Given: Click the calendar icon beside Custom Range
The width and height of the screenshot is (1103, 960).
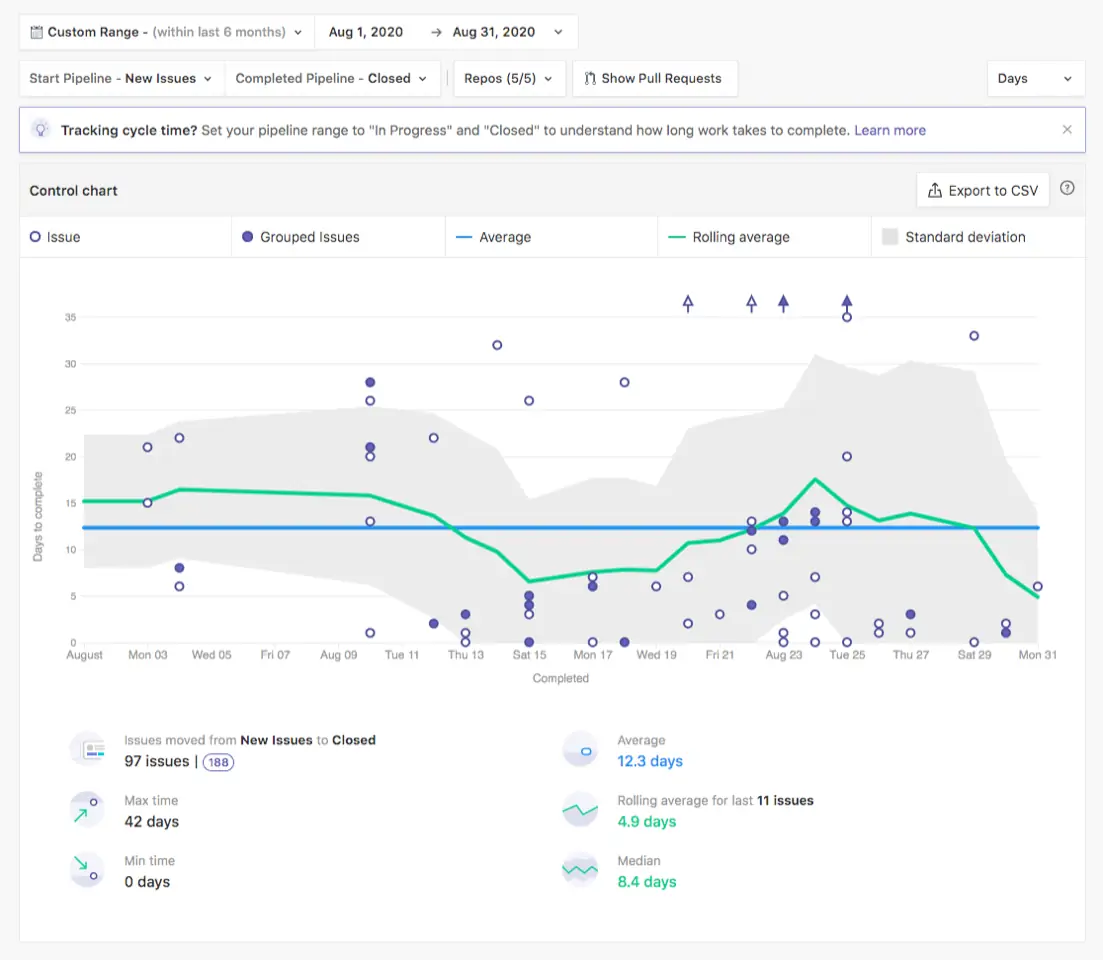Looking at the screenshot, I should pyautogui.click(x=37, y=32).
